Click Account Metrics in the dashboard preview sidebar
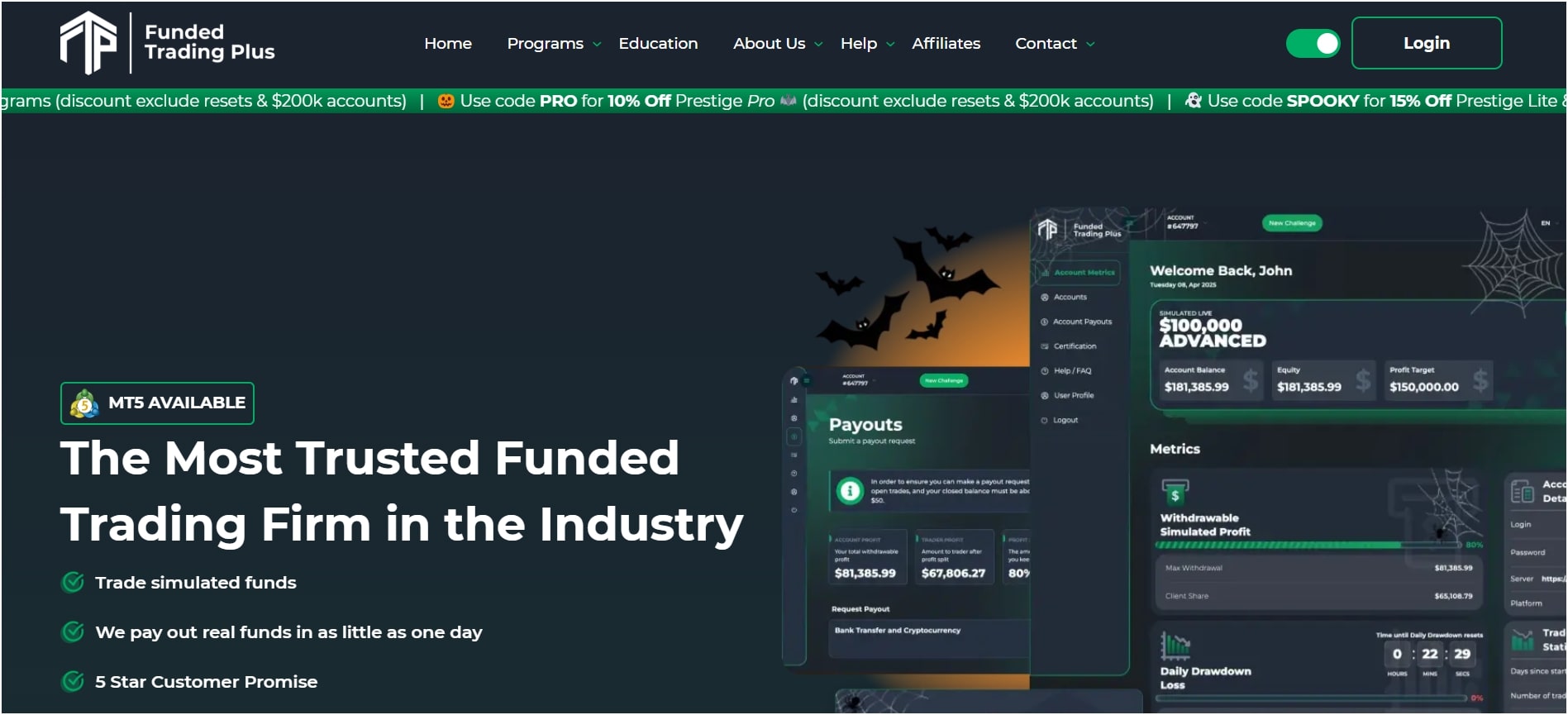The image size is (1568, 715). click(1078, 273)
